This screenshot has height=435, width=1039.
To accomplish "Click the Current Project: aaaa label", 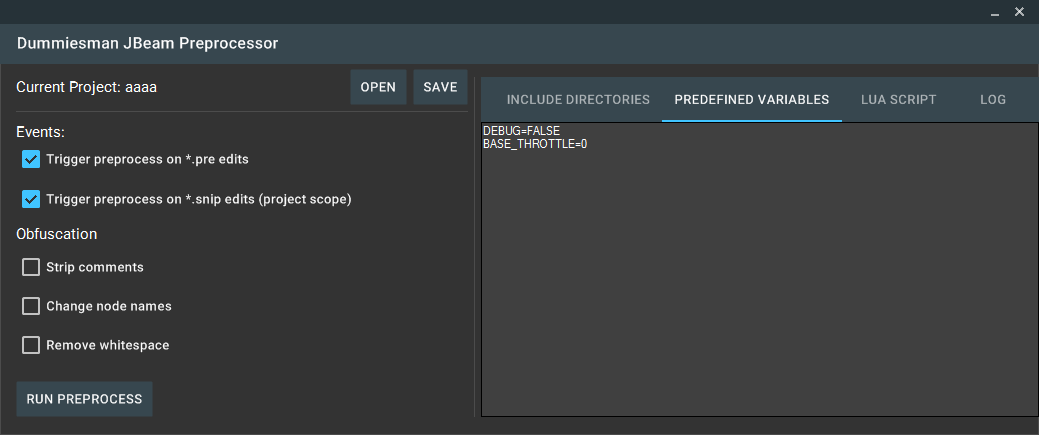I will [x=87, y=87].
